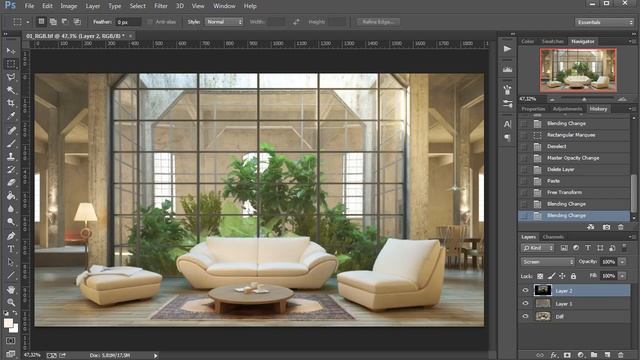The width and height of the screenshot is (640, 360).
Task: Select the Dodge tool
Action: [11, 222]
